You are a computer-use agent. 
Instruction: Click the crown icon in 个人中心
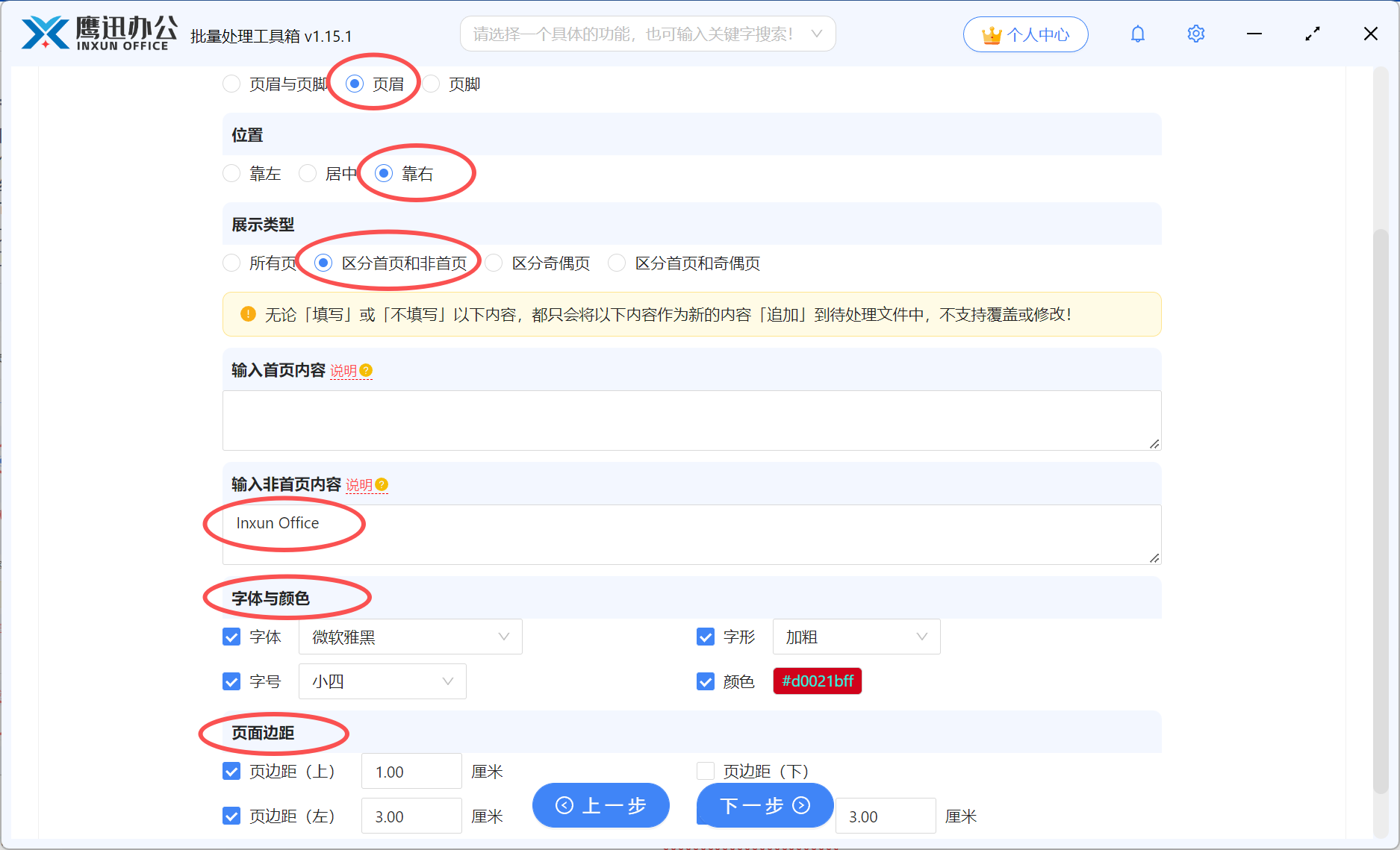tap(992, 34)
